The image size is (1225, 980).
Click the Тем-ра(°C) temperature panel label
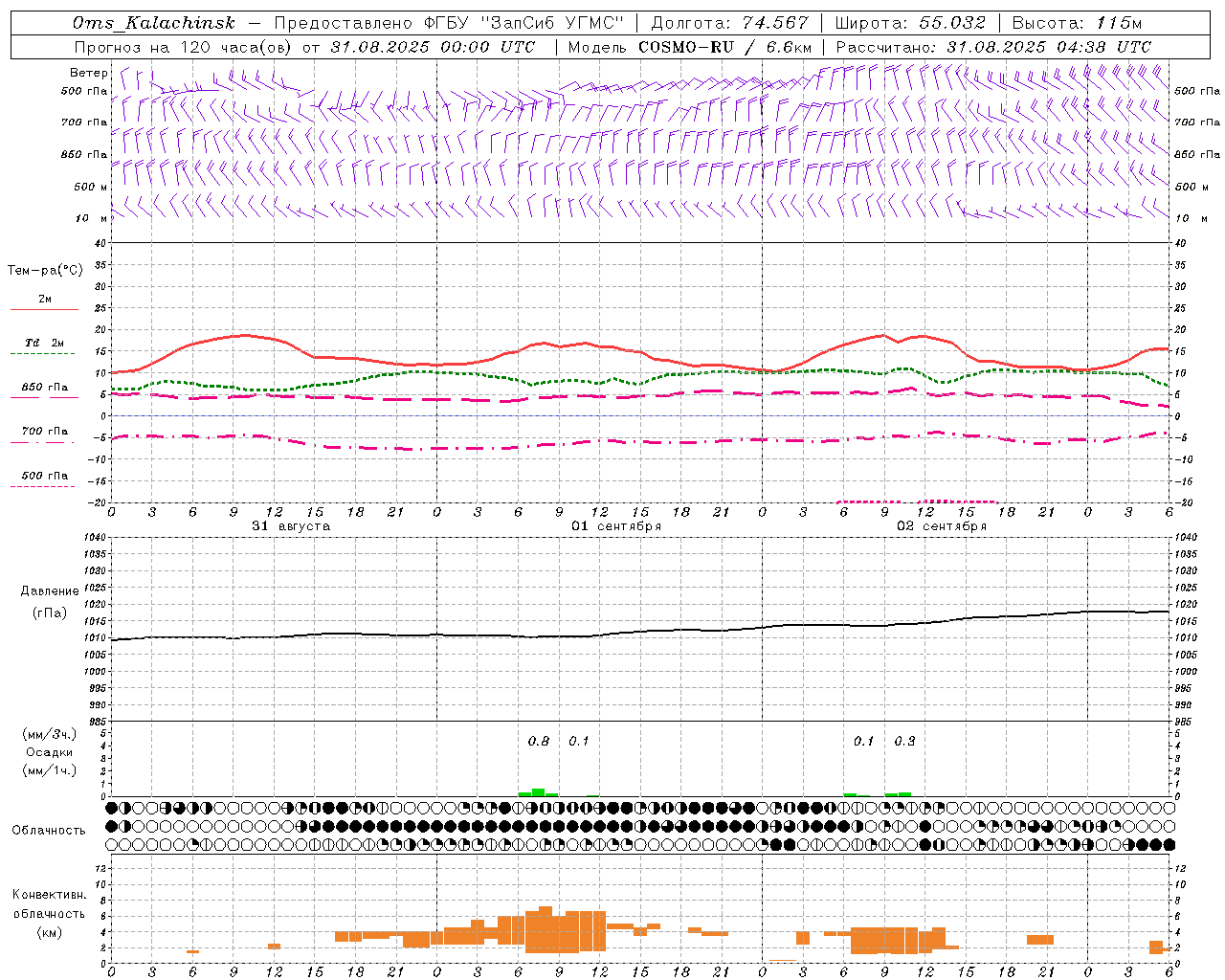[45, 271]
